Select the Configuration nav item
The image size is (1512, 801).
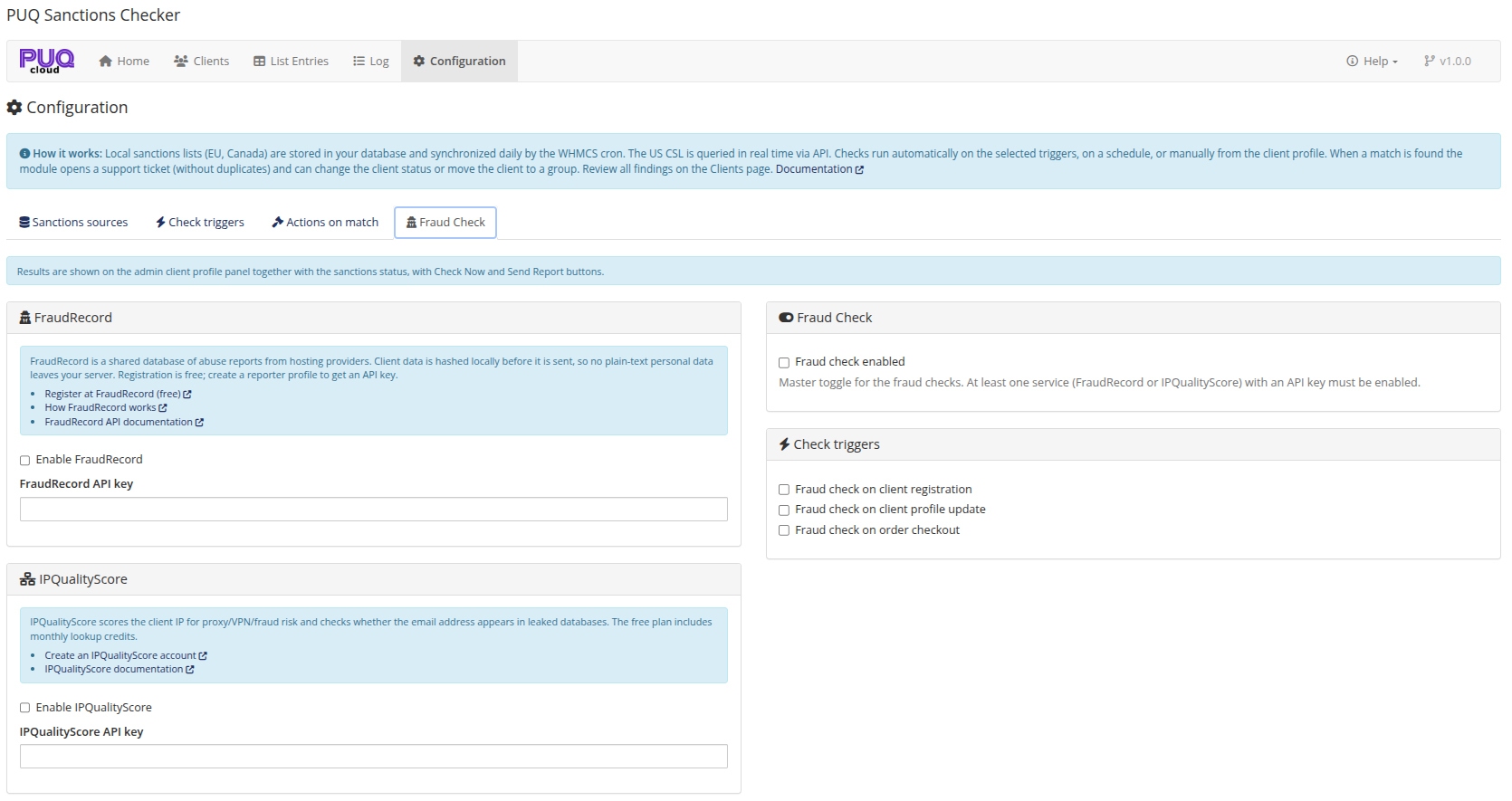pos(460,61)
